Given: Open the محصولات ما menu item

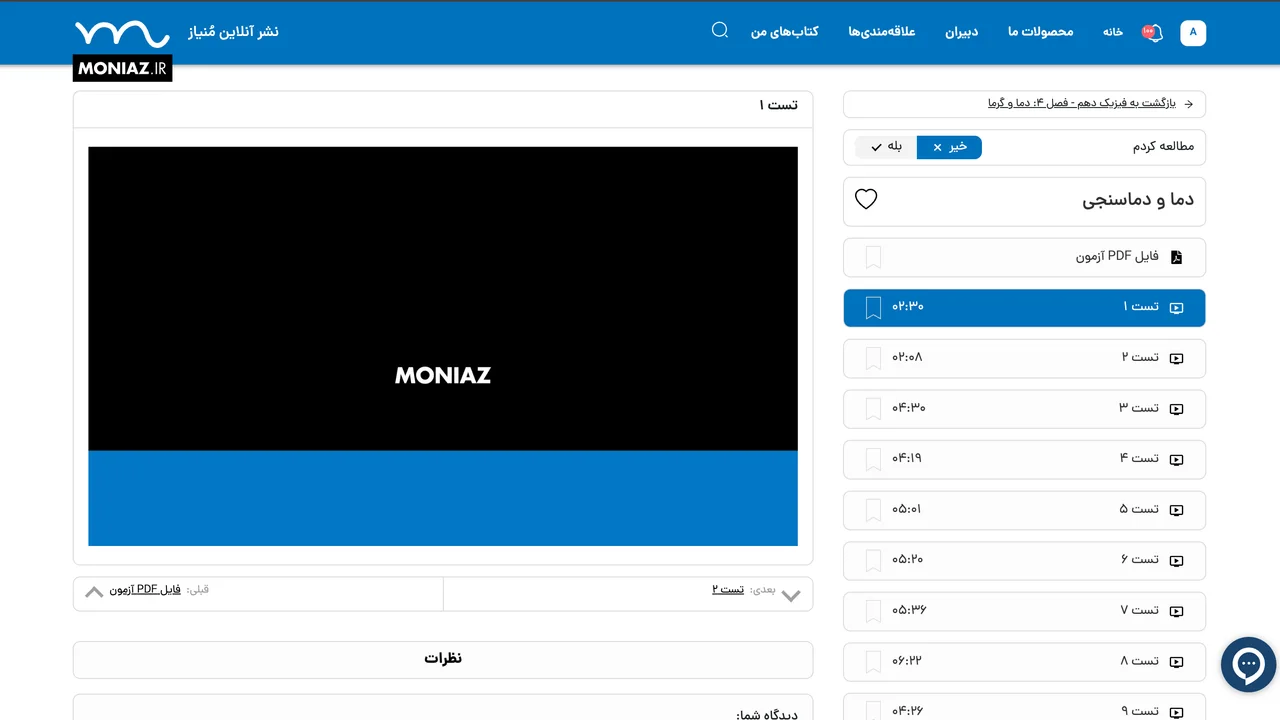Looking at the screenshot, I should [1040, 32].
